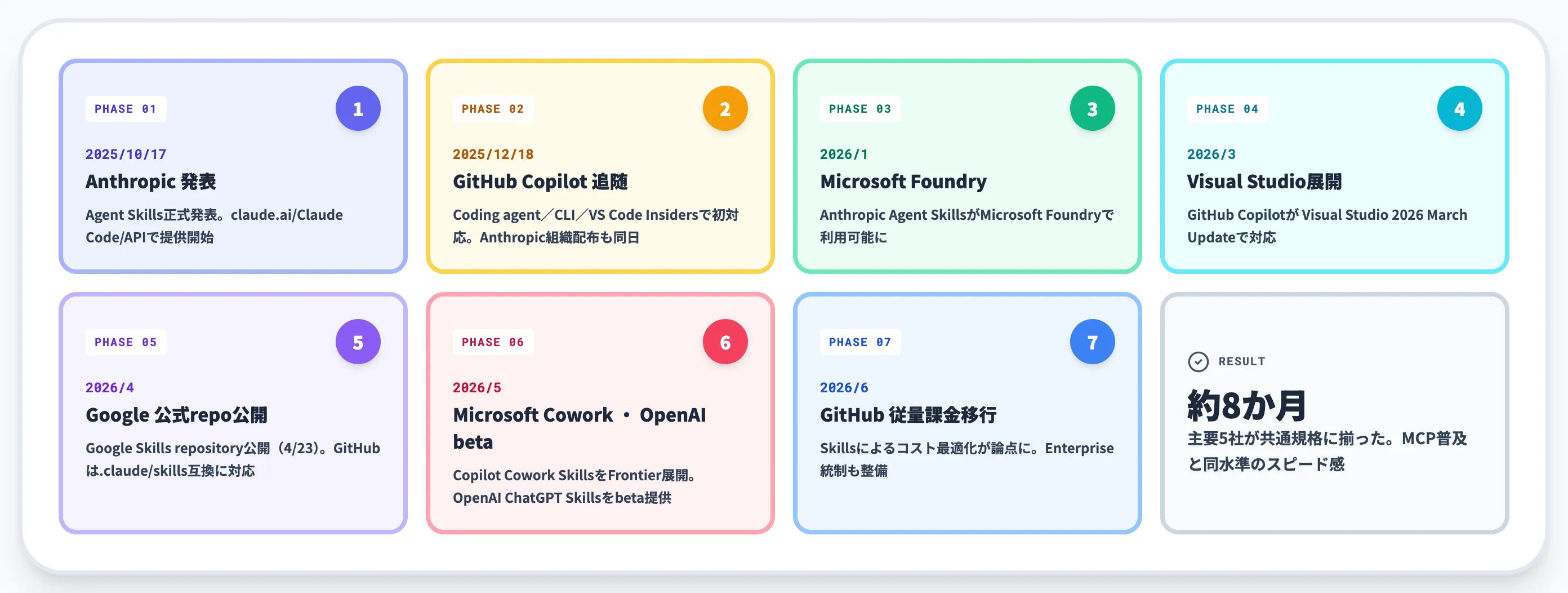Click the date 2026/6
This screenshot has width=1568, height=593.
(x=844, y=388)
